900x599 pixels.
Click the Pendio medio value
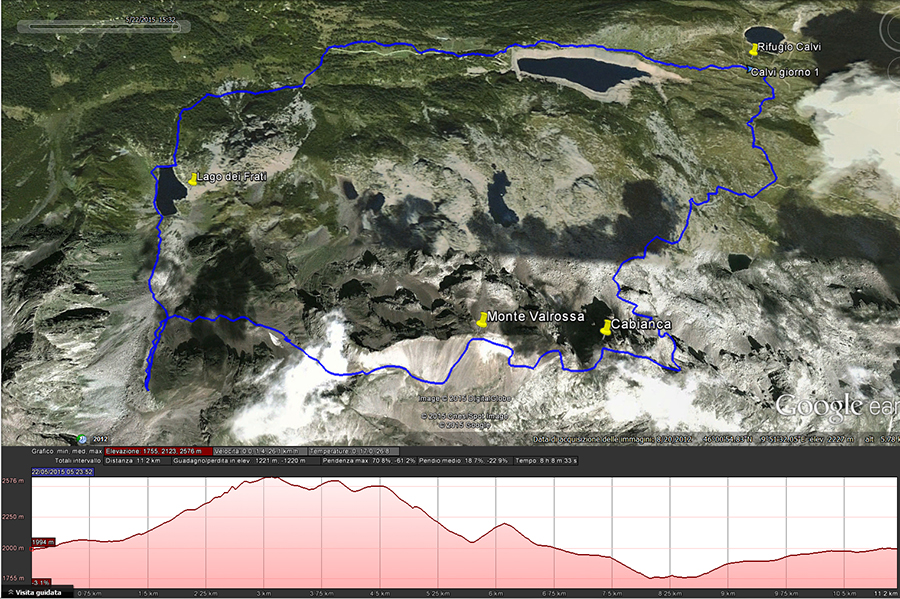coord(463,461)
